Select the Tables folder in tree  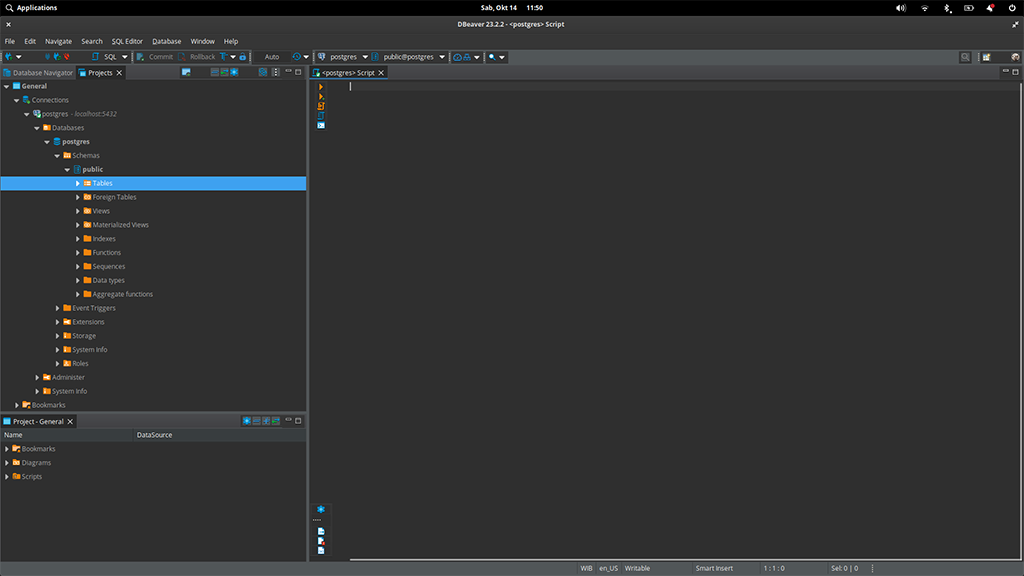click(102, 184)
